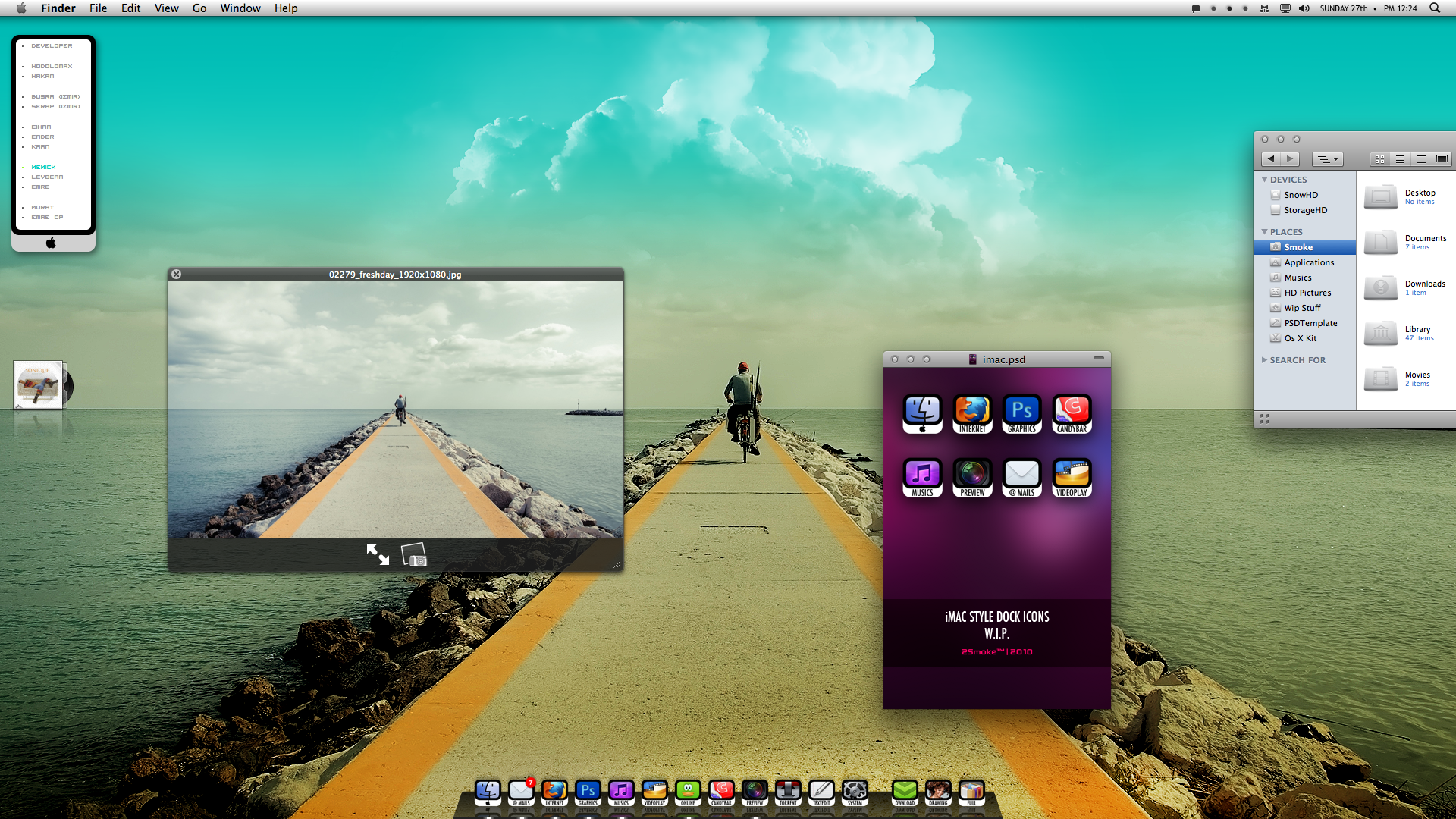Viewport: 1456px width, 819px height.
Task: Click the chat bubble icon in menu bar
Action: tap(1196, 8)
